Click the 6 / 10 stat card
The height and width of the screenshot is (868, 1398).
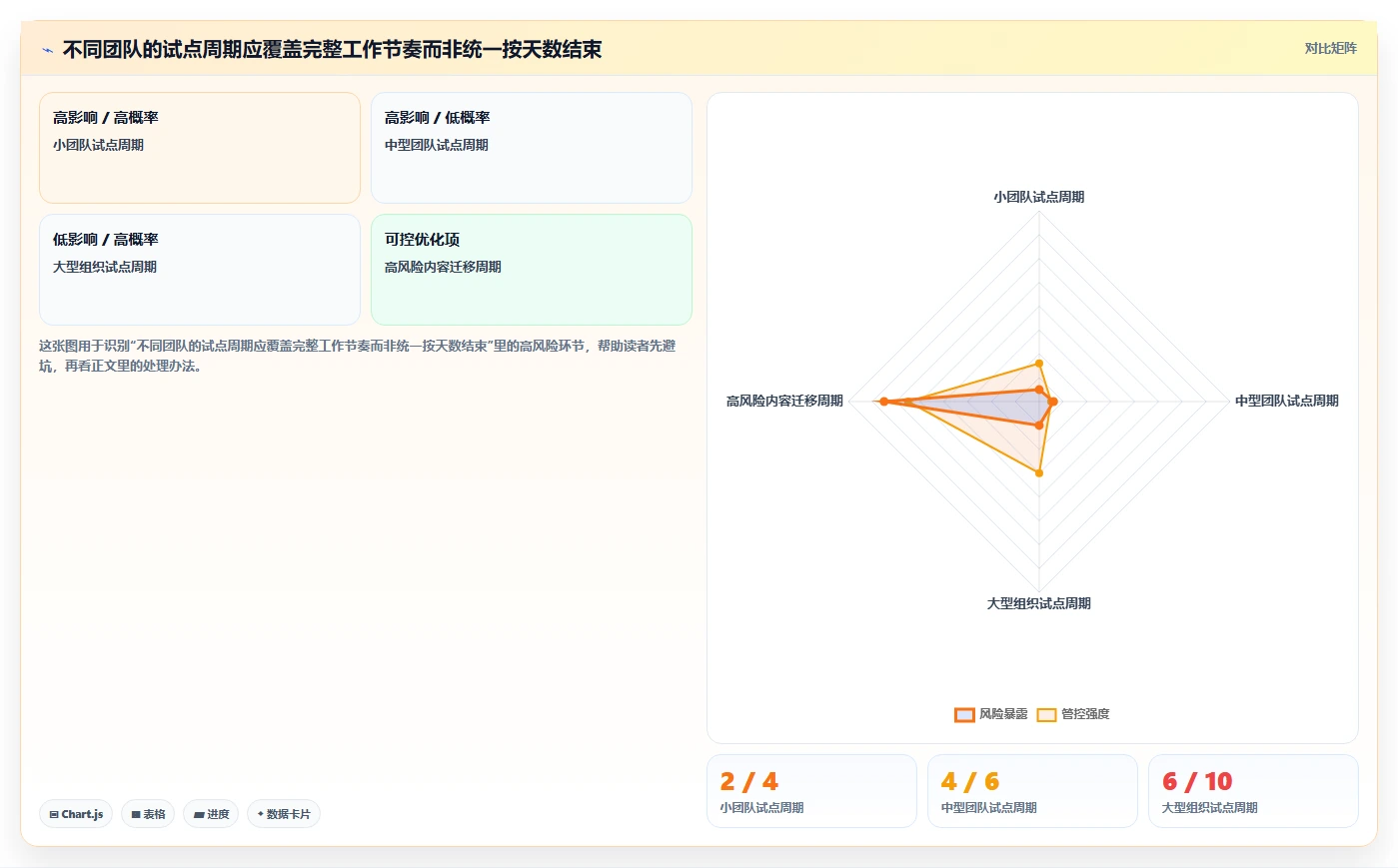point(1254,791)
